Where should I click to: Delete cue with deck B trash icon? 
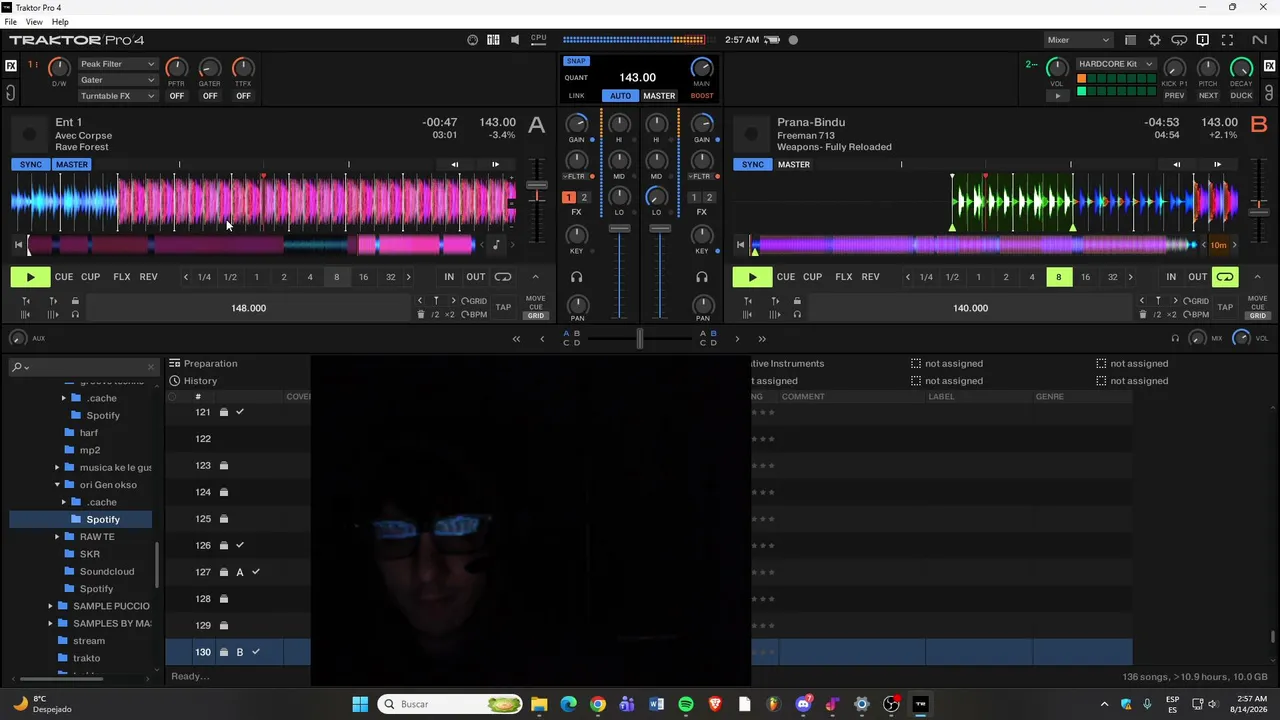coord(1143,315)
